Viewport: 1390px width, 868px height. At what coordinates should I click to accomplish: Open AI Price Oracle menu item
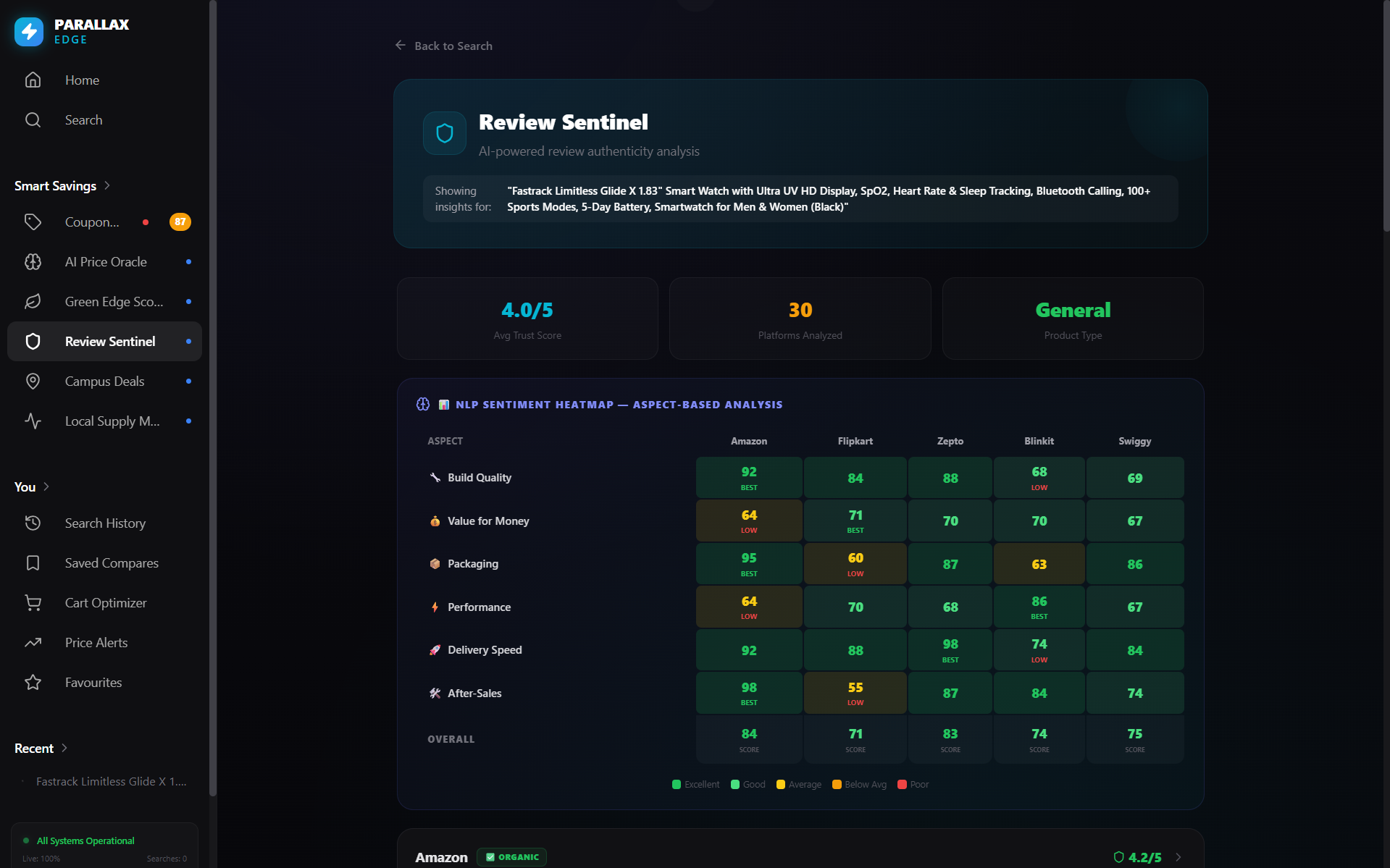coord(104,261)
